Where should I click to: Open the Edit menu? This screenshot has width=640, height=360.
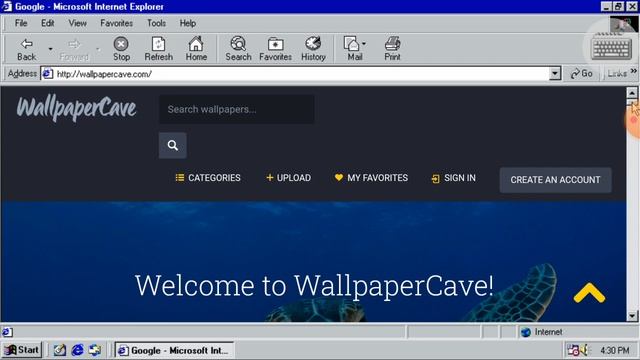tap(47, 23)
